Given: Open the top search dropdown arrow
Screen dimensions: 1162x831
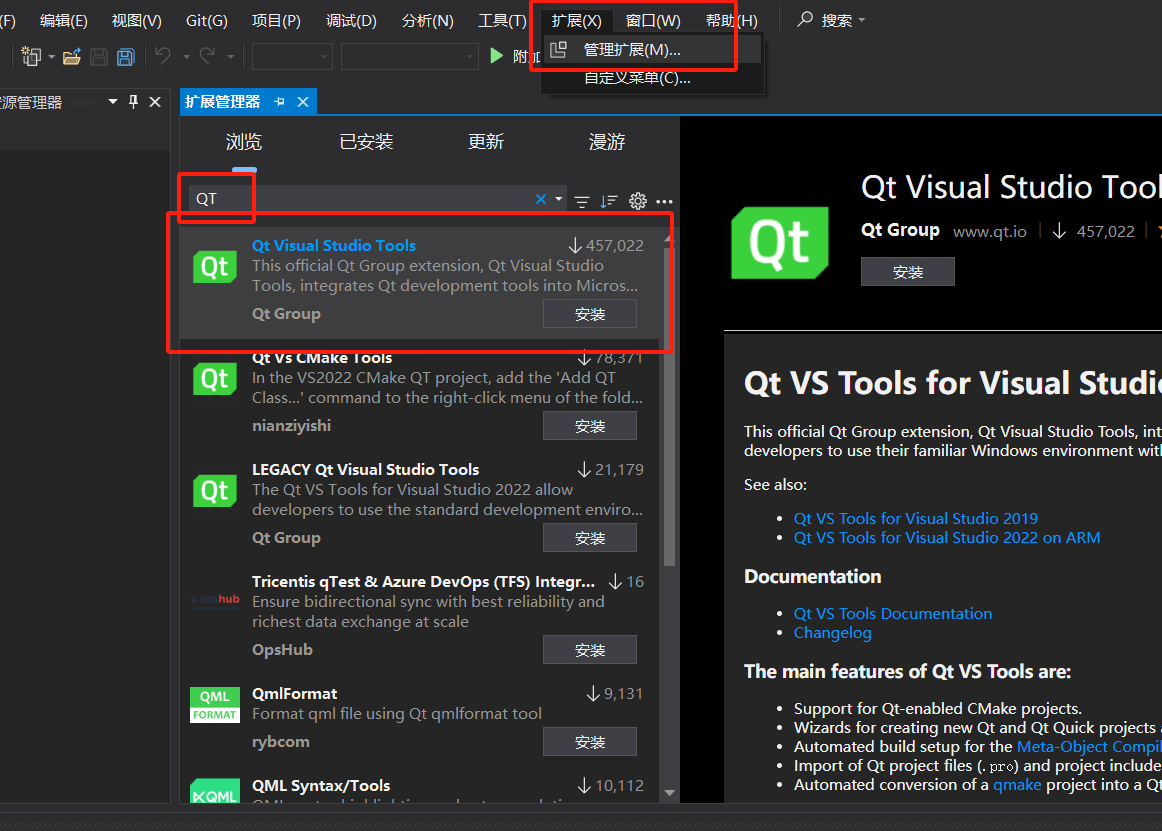Looking at the screenshot, I should [x=862, y=20].
